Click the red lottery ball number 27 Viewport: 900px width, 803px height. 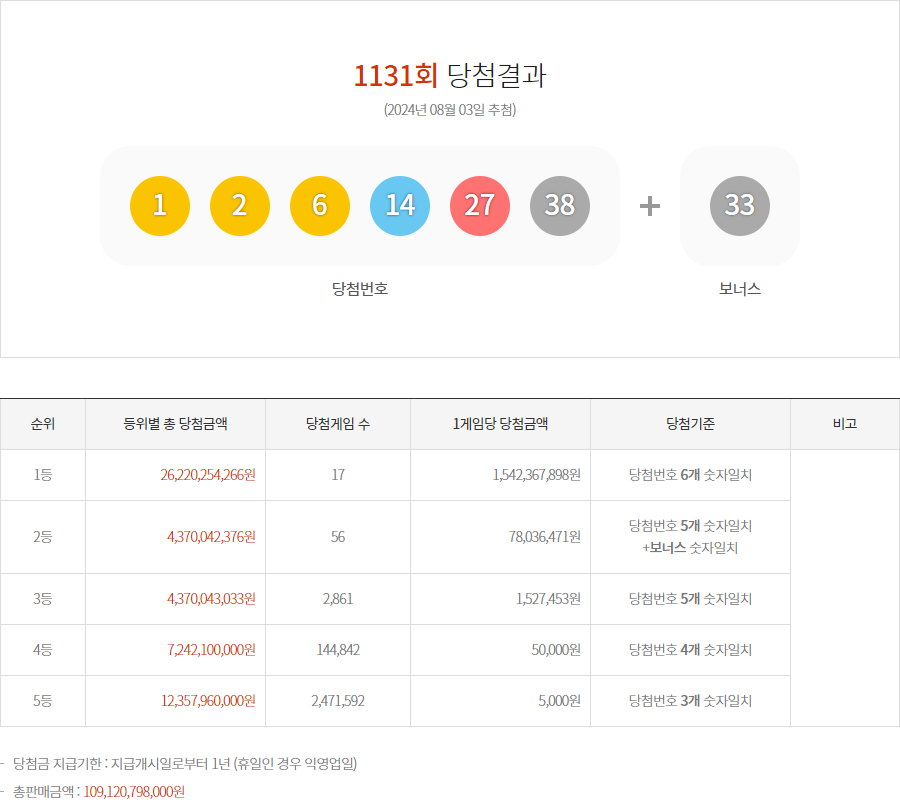[480, 205]
